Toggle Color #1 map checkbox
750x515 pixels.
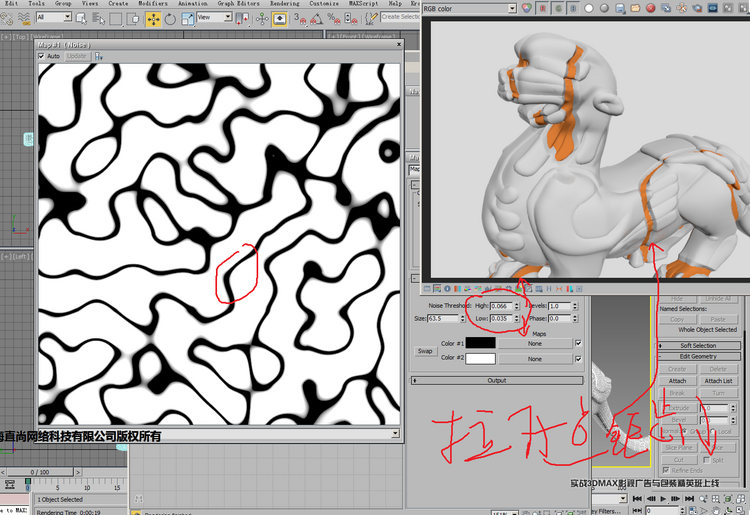click(578, 343)
